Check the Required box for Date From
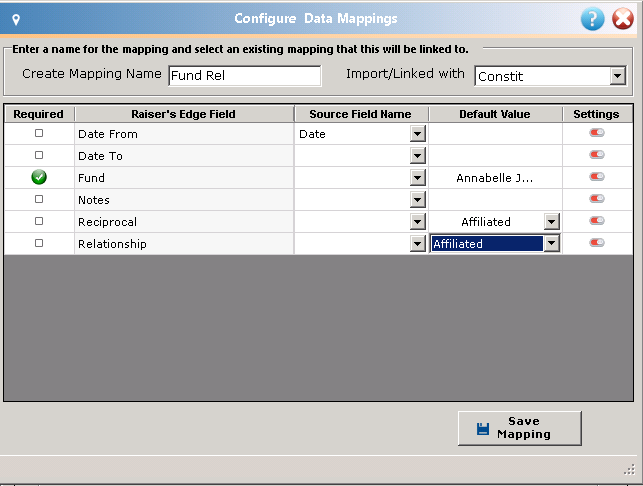Viewport: 643px width, 486px height. (39, 133)
